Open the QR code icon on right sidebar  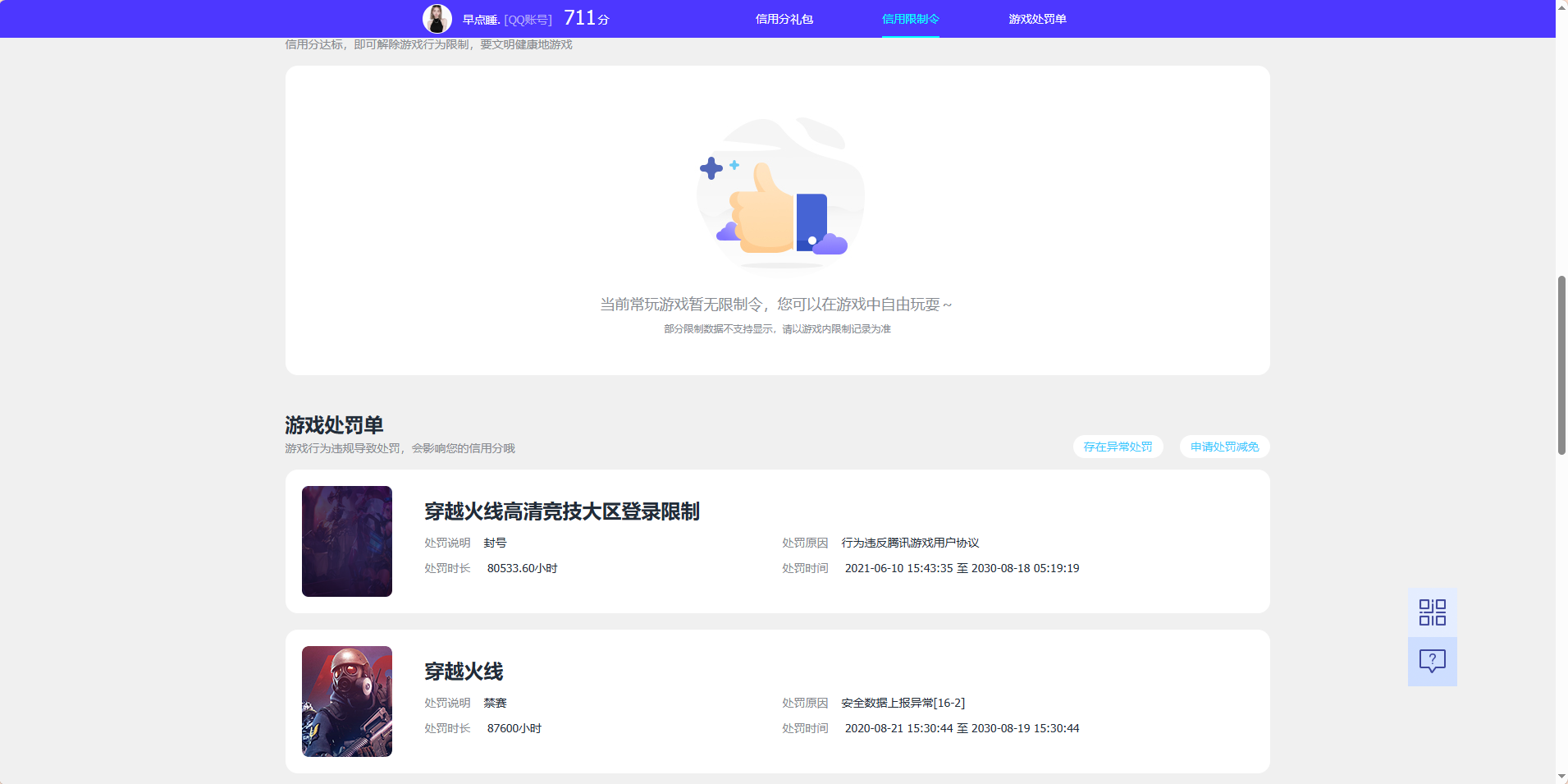[x=1432, y=612]
